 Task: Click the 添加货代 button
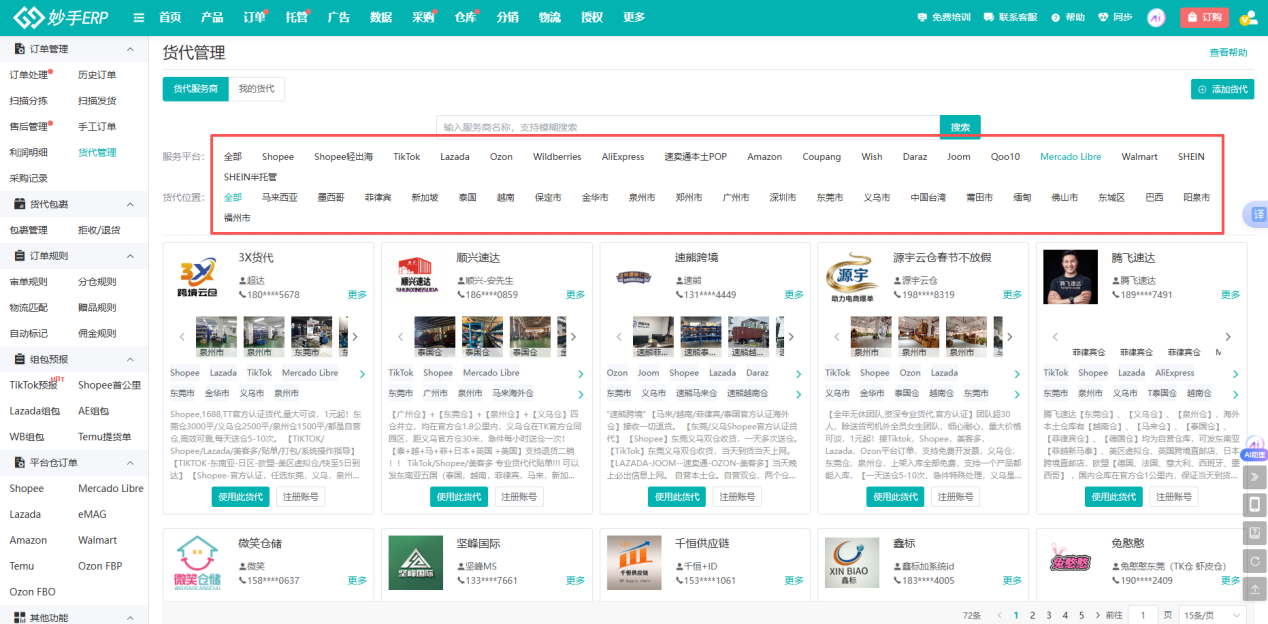point(1221,89)
